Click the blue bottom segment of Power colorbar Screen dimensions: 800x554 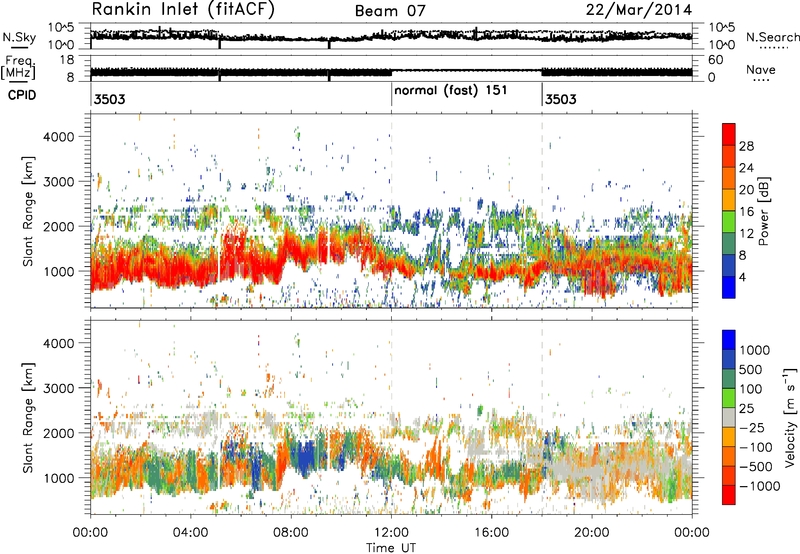click(729, 288)
